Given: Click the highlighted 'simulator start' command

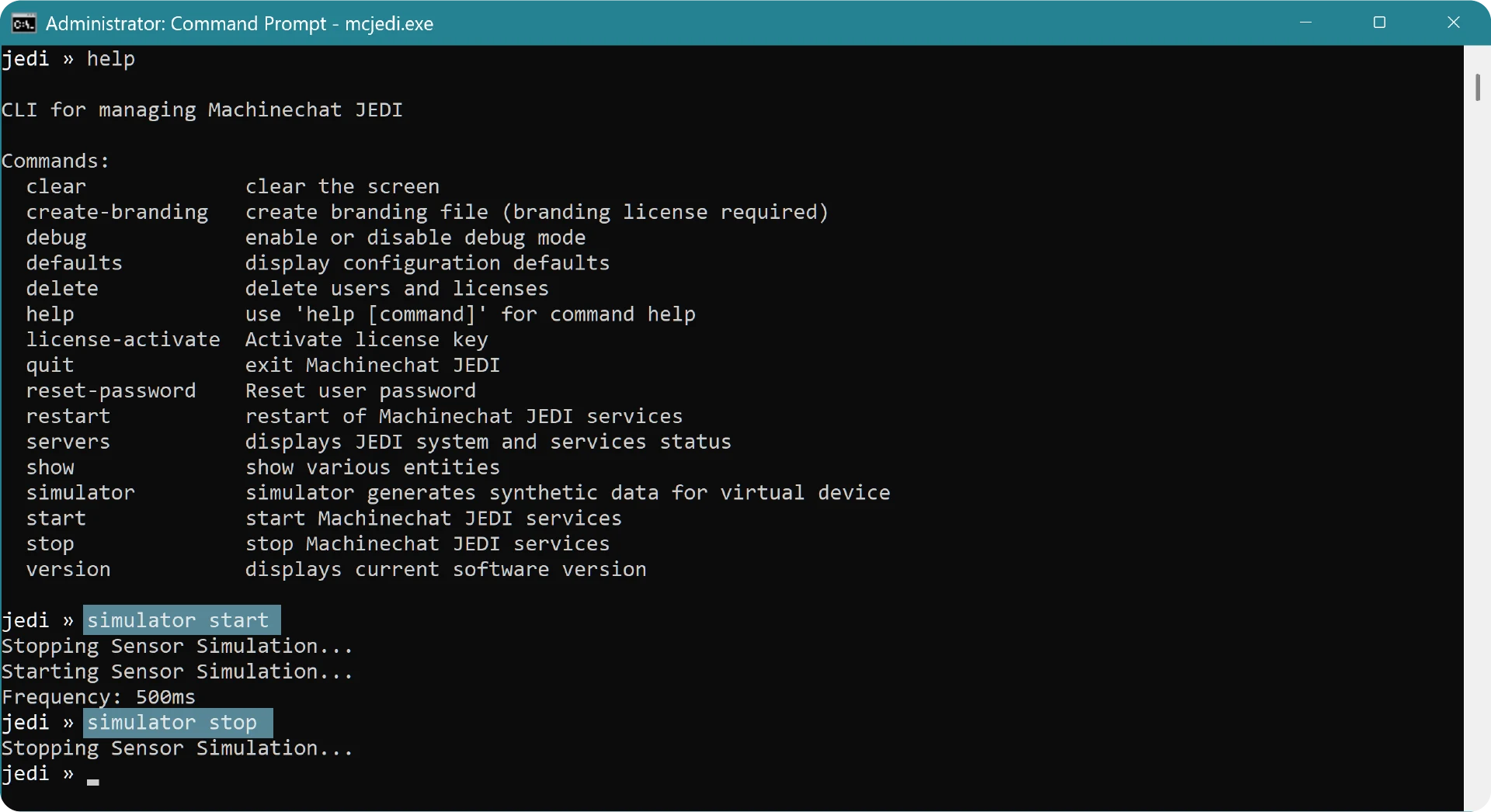Looking at the screenshot, I should coord(182,620).
